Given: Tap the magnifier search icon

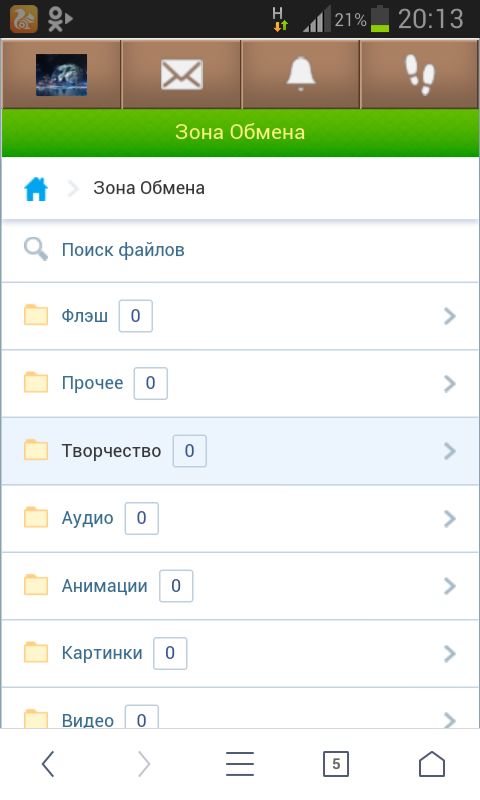Looking at the screenshot, I should tap(36, 249).
